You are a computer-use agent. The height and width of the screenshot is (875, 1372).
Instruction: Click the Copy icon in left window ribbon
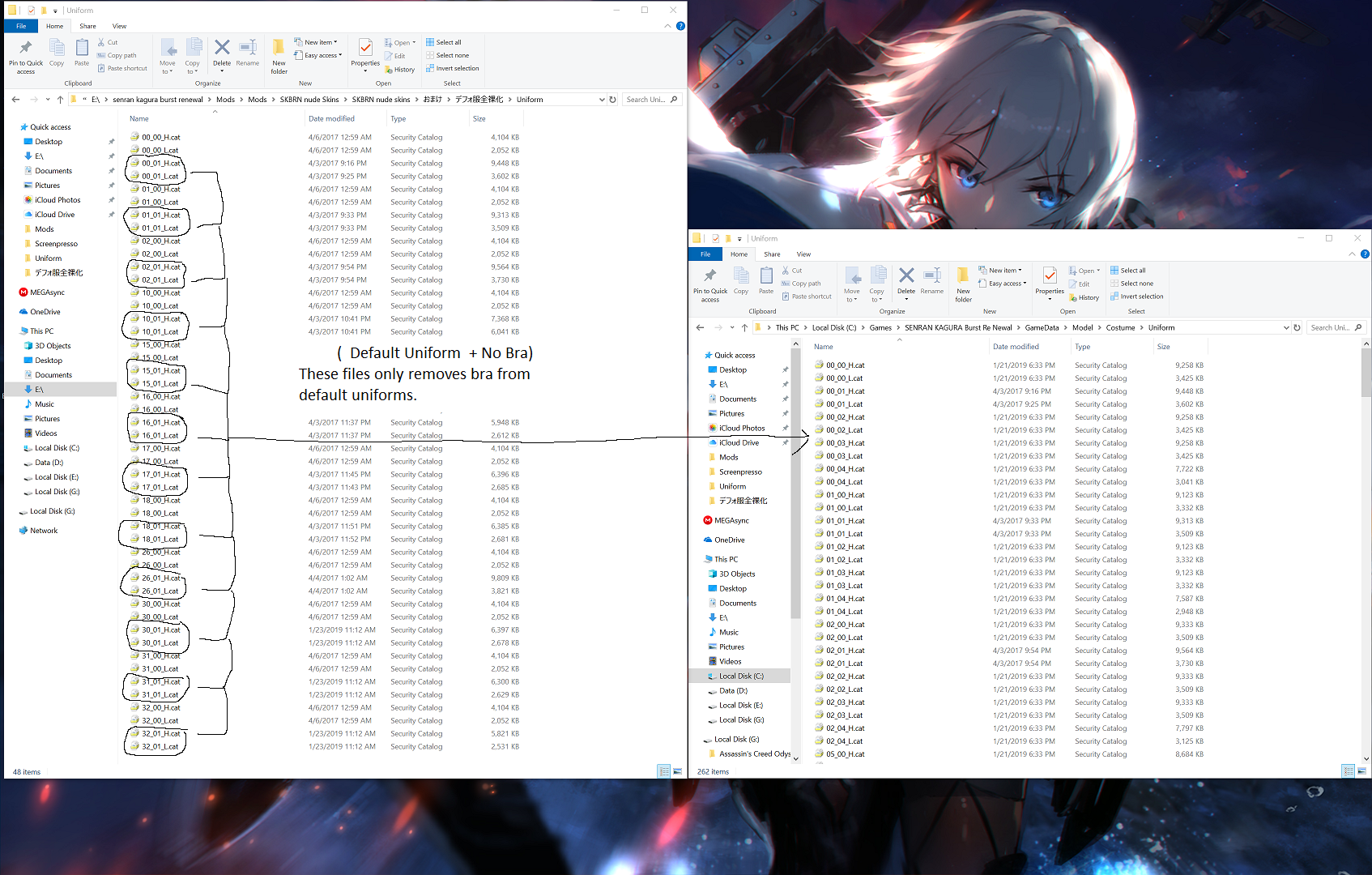click(x=57, y=53)
